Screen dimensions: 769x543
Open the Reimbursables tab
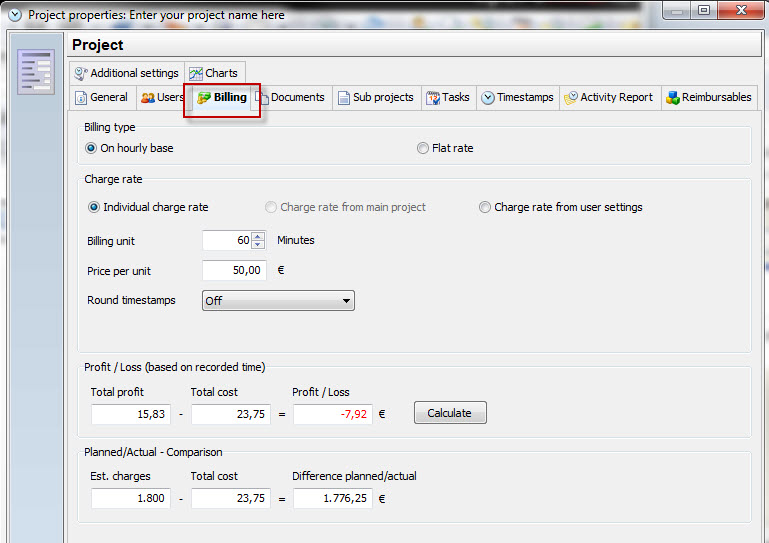(x=709, y=98)
